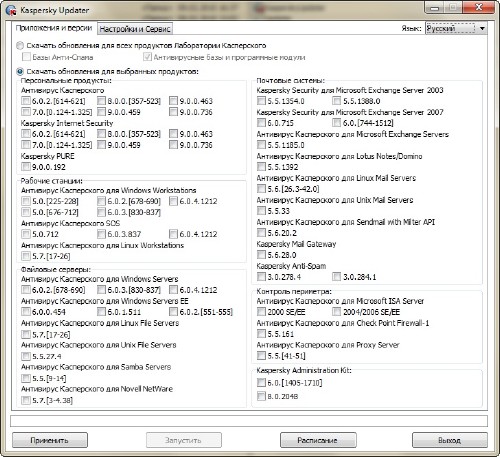
Task: Enable Novell NetWare 5.7.[3-4.38] checkbox
Action: pos(26,400)
